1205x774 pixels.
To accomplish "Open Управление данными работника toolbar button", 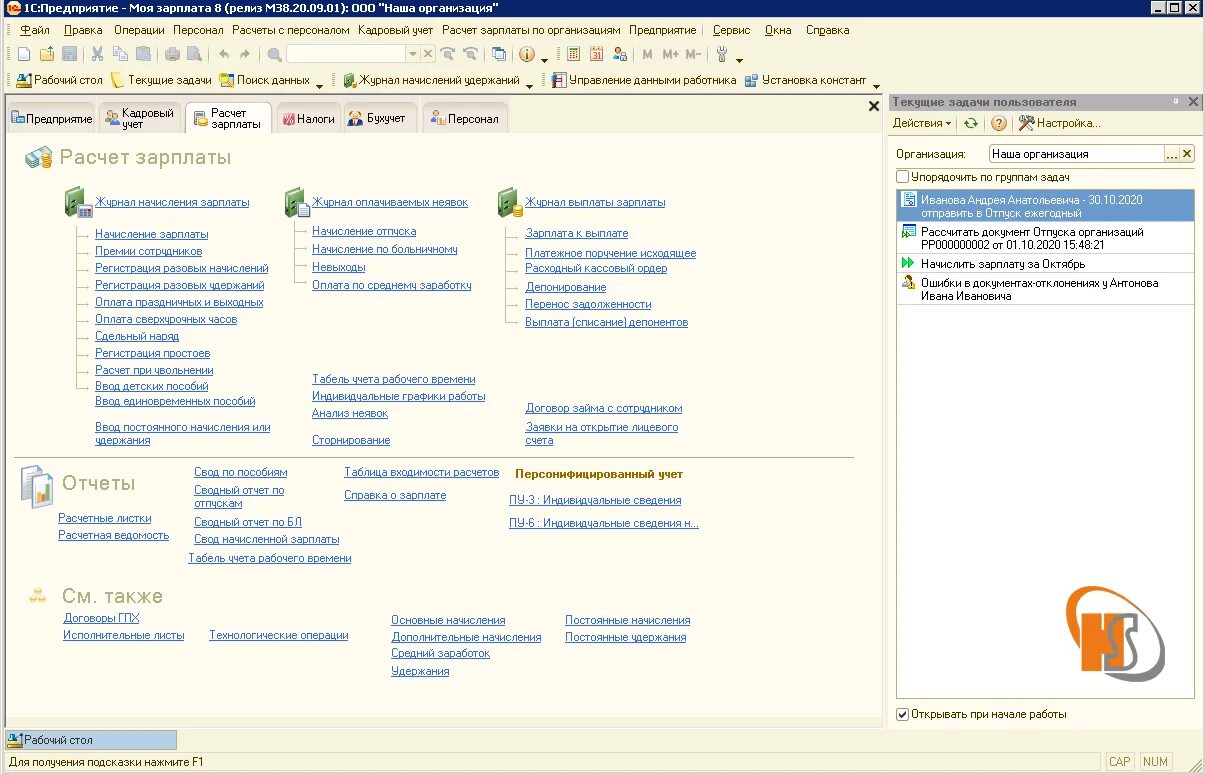I will [x=644, y=80].
